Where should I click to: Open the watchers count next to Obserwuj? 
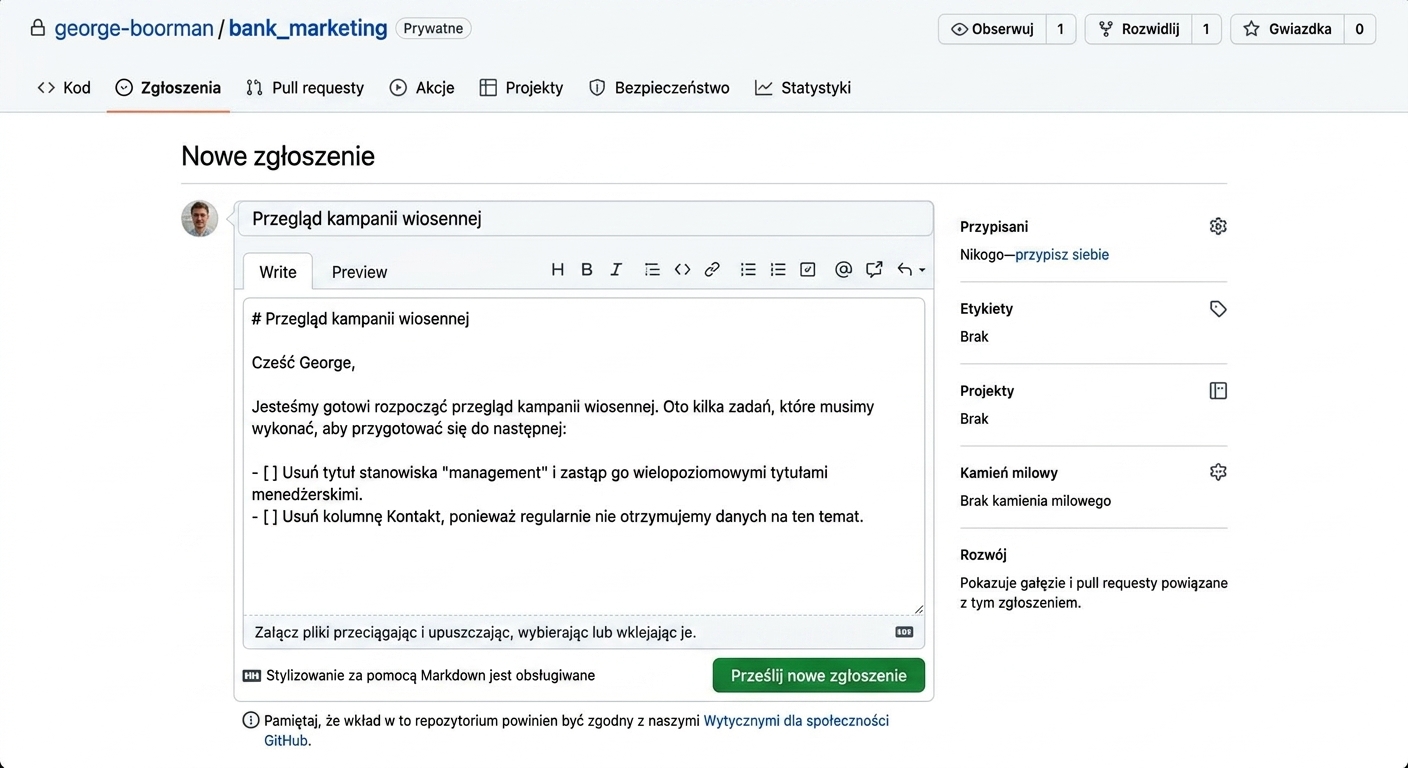(1061, 29)
